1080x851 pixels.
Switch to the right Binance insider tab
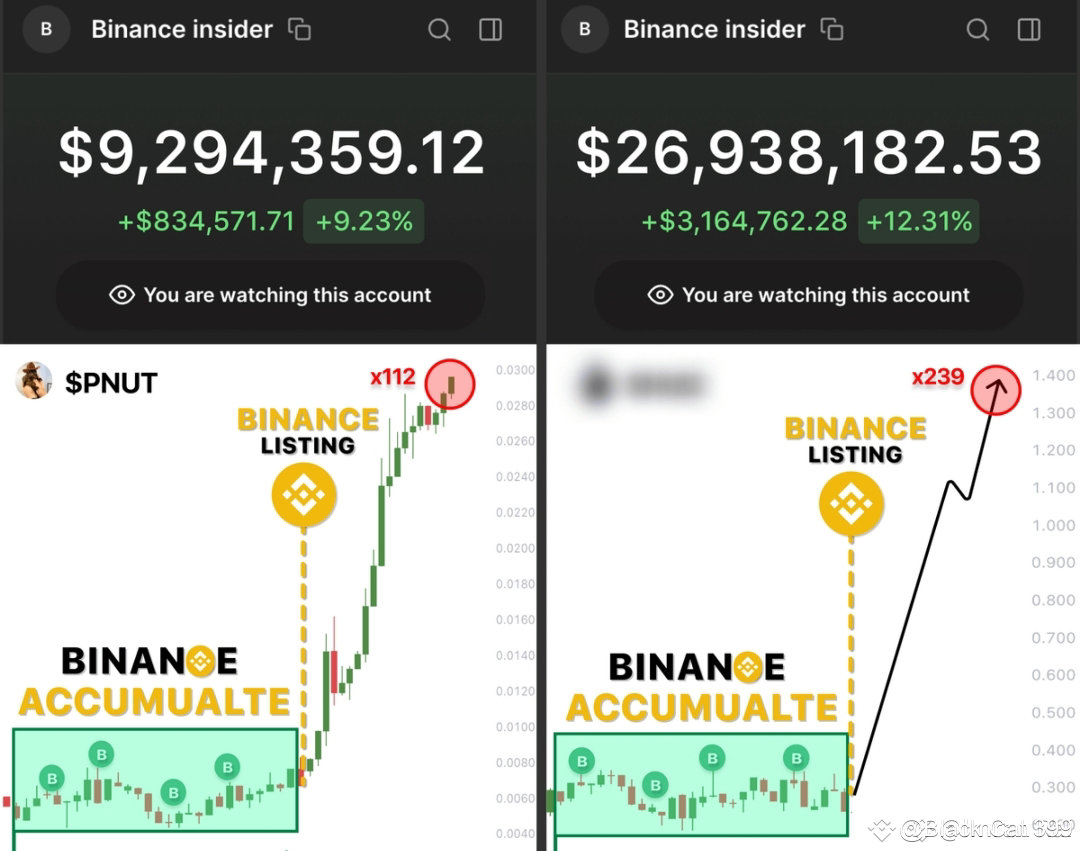coord(714,29)
